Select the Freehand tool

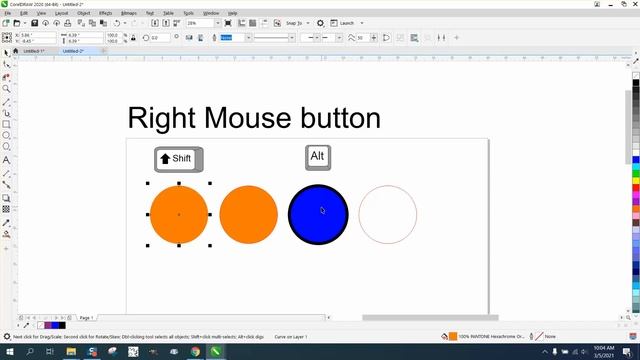tap(6, 102)
